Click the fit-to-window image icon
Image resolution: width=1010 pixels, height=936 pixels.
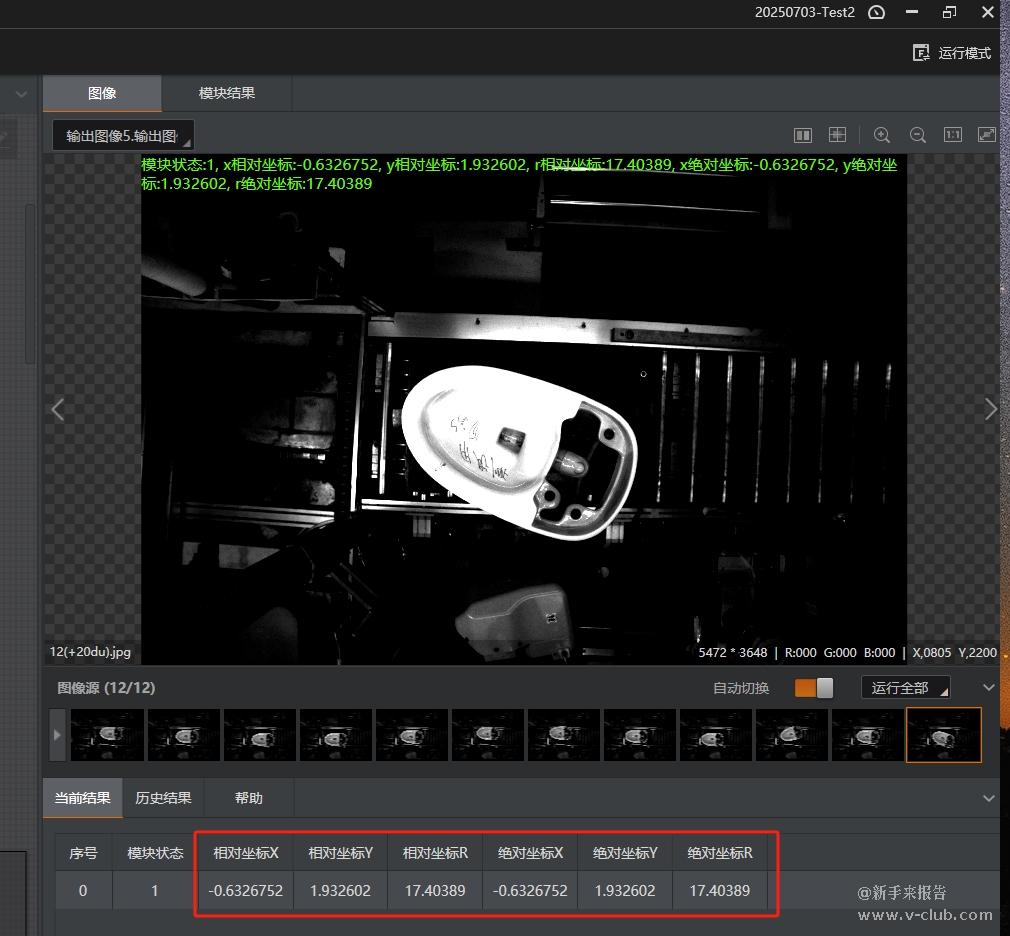[x=986, y=135]
